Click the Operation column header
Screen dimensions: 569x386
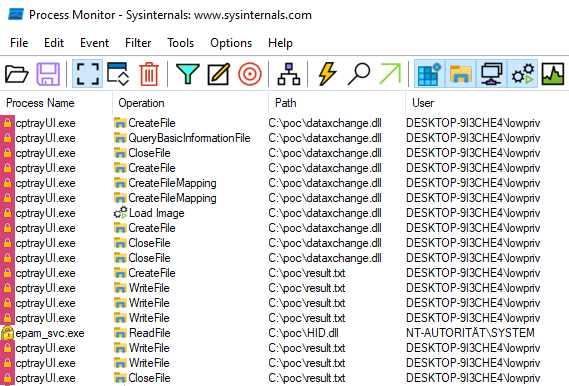point(191,103)
